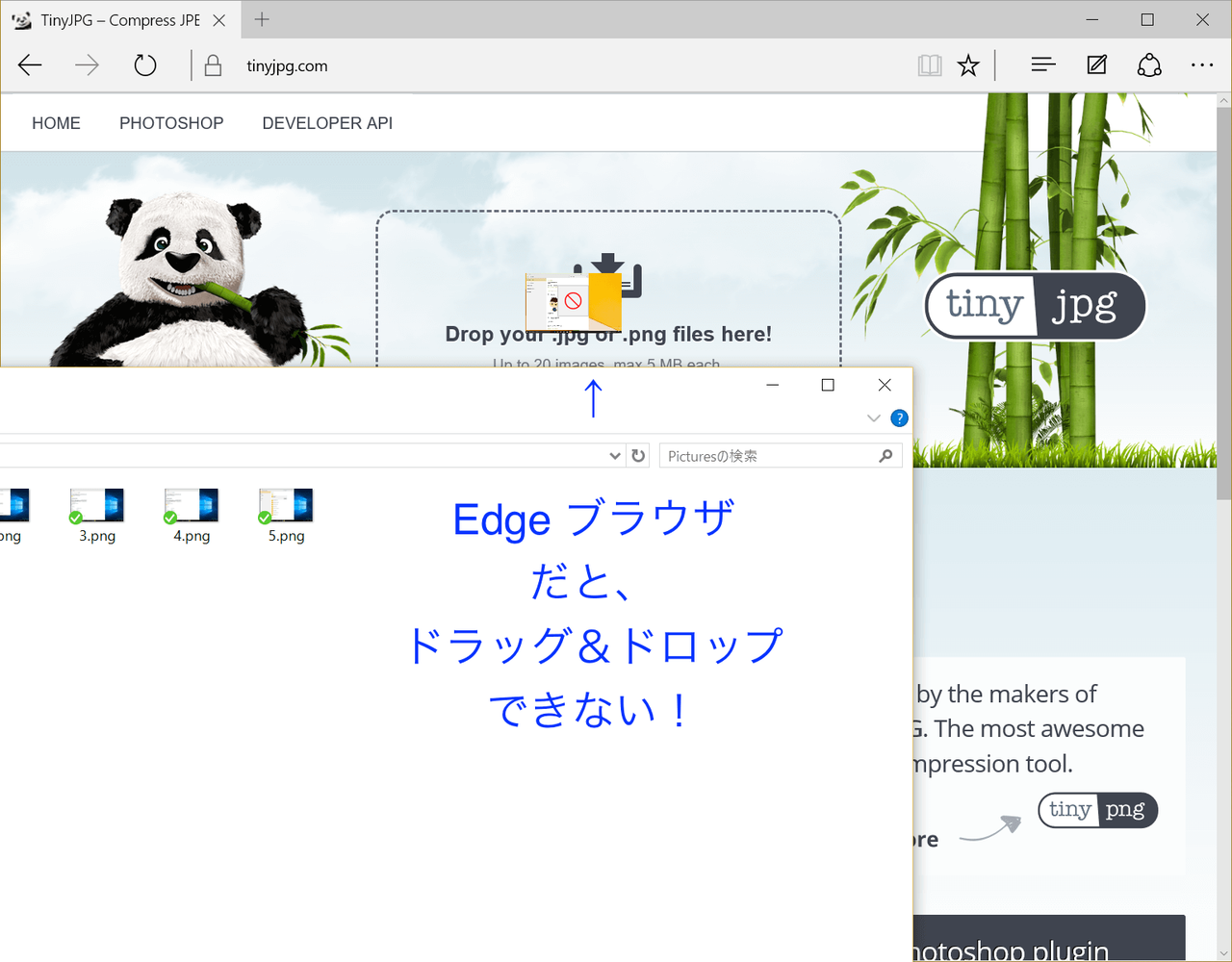Open the HOME menu item
Viewport: 1232px width, 962px height.
point(56,123)
